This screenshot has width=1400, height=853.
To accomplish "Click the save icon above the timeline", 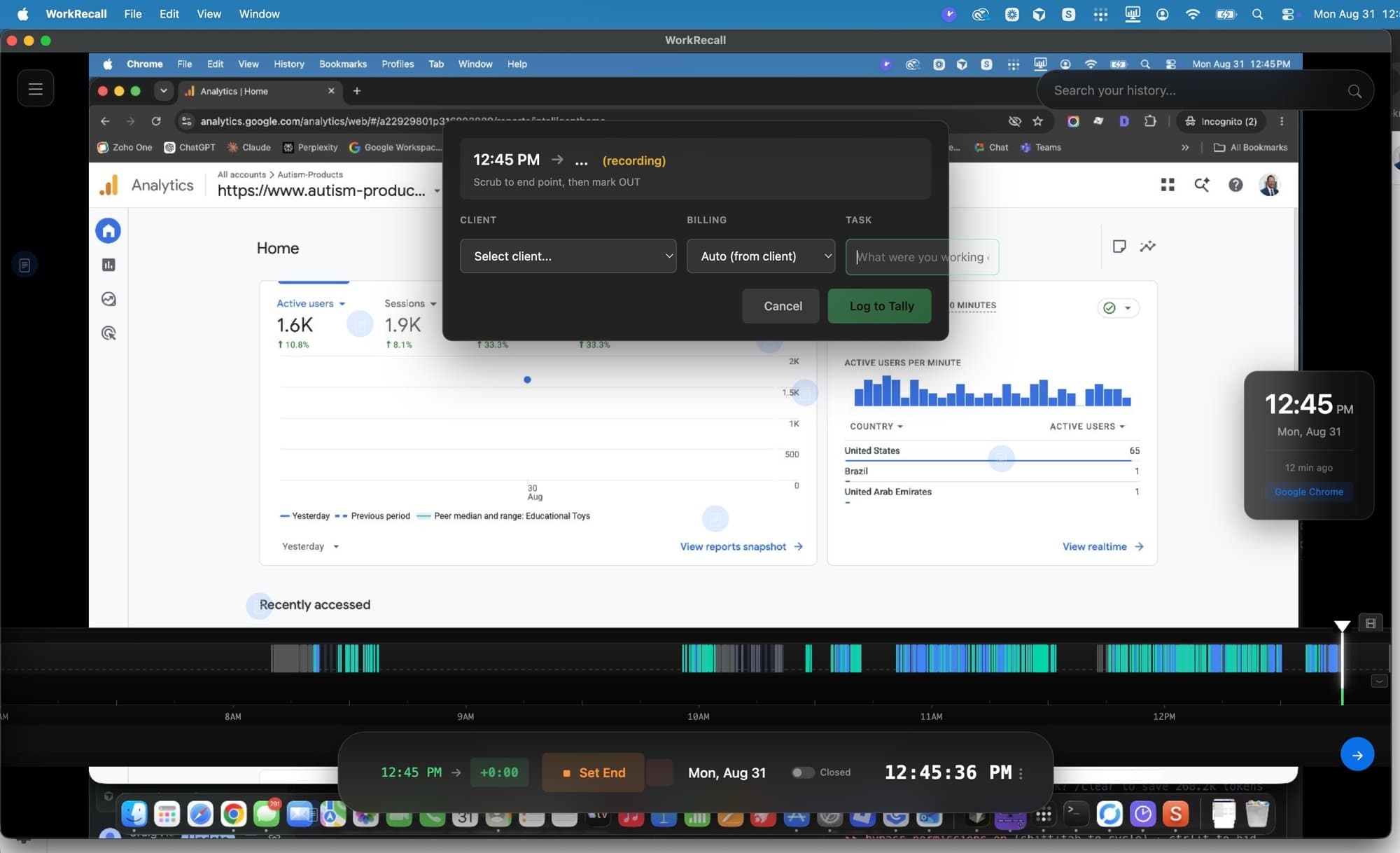I will [1371, 623].
